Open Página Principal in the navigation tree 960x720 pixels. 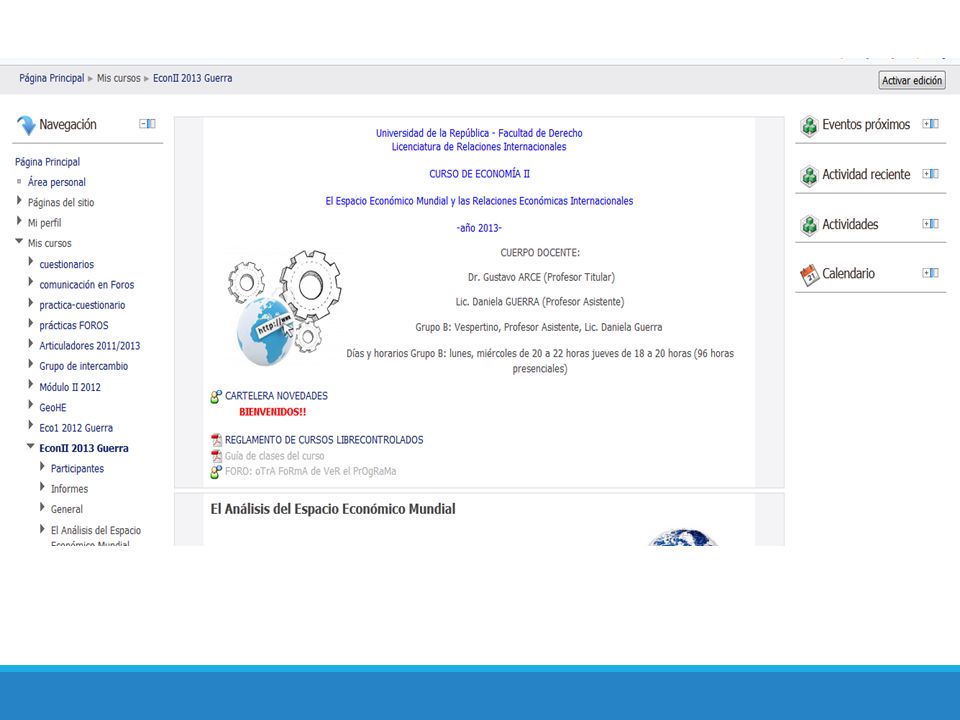click(47, 162)
